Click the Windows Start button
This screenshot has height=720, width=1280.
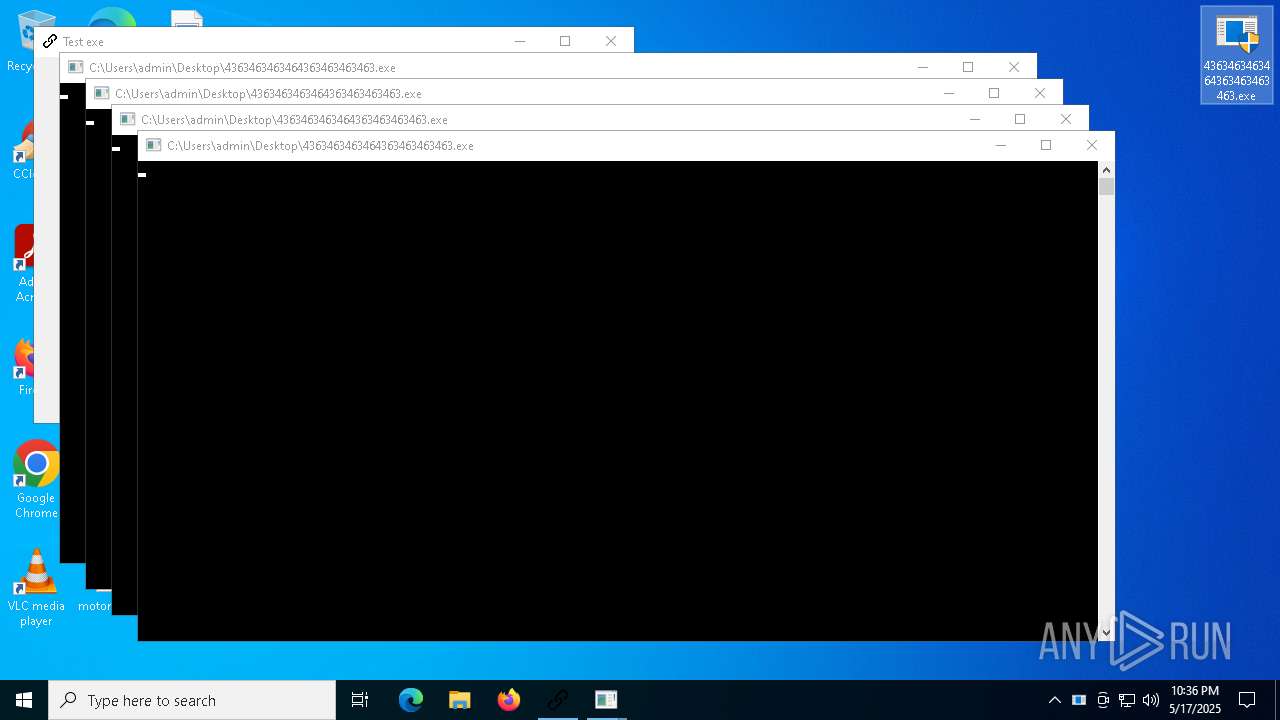tap(24, 700)
